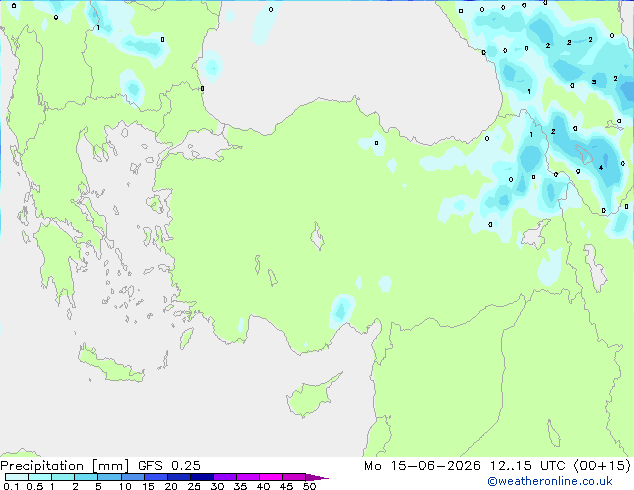Pick the 15–20 mm legend color swatch
634x490 pixels.
coord(155,477)
